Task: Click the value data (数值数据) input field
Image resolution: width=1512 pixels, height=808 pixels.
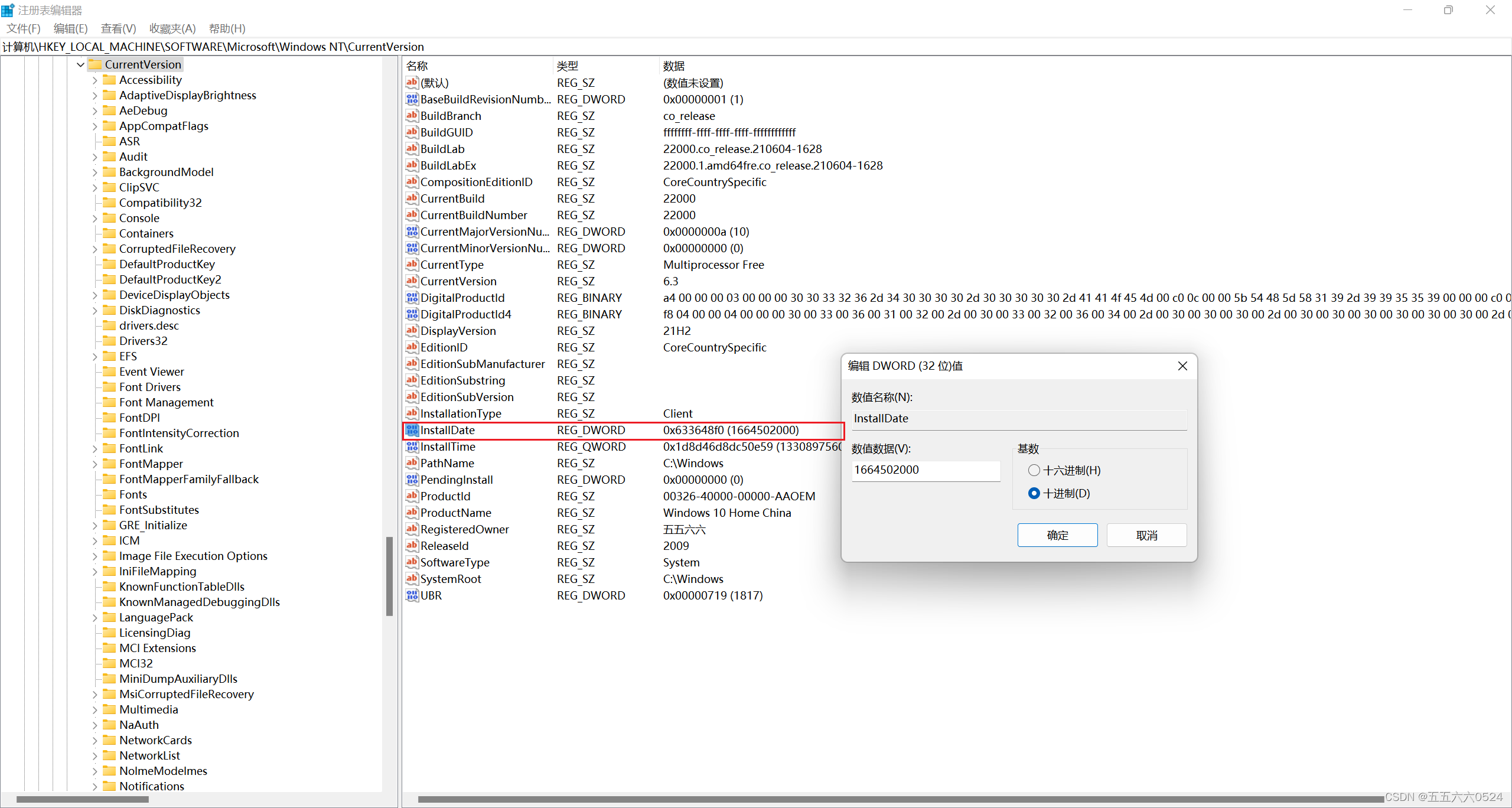Action: (925, 470)
